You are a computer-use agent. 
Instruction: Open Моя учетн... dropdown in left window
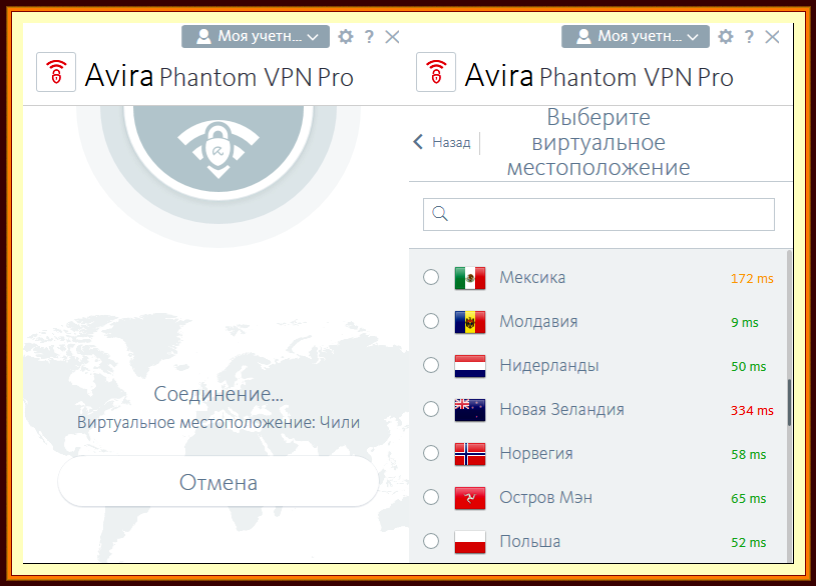(256, 36)
